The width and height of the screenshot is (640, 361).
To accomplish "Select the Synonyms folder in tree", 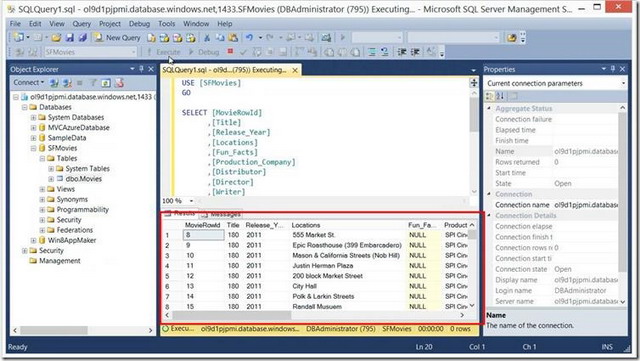I will (72, 199).
